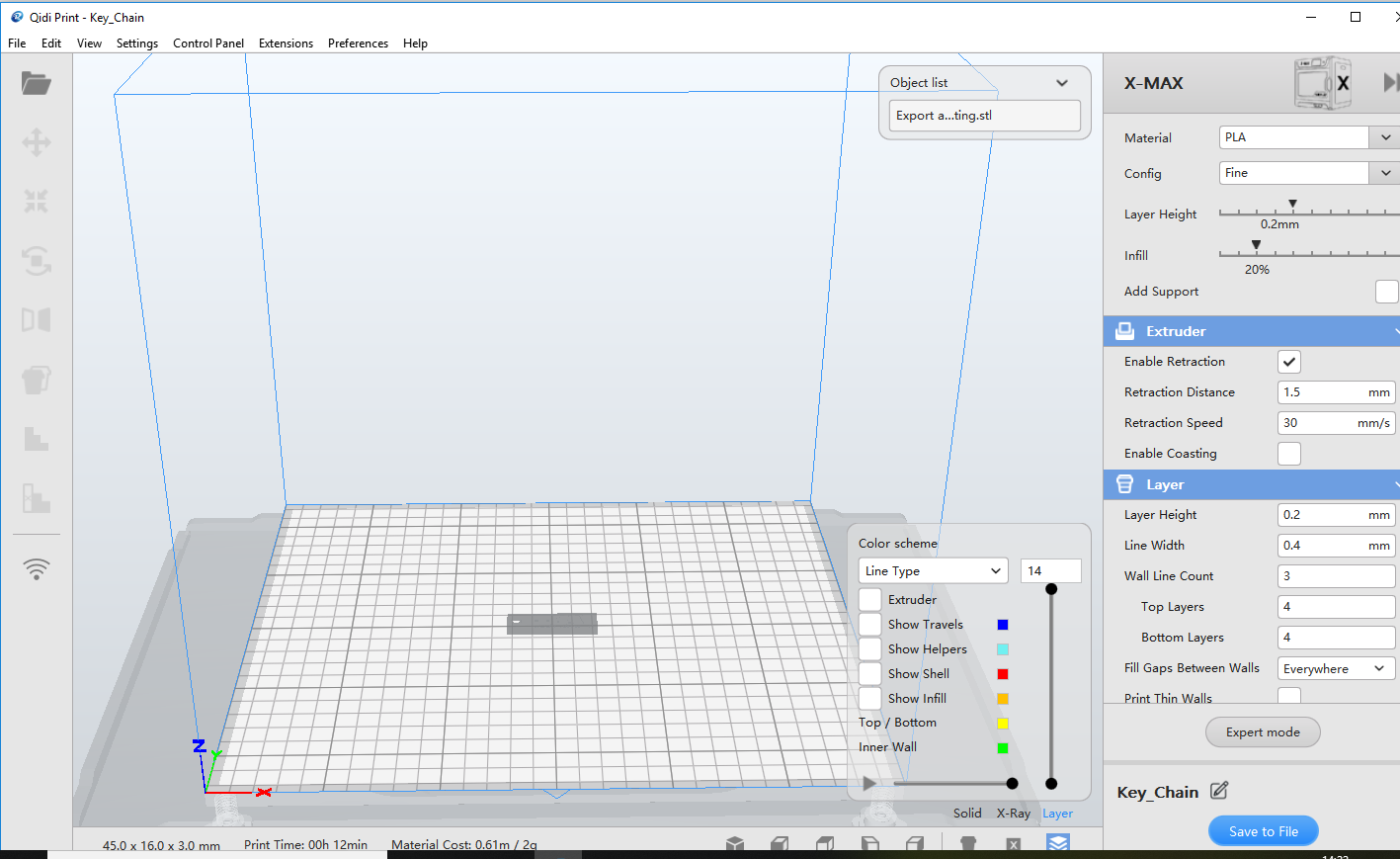
Task: Select the Move tool in the sidebar
Action: click(37, 142)
